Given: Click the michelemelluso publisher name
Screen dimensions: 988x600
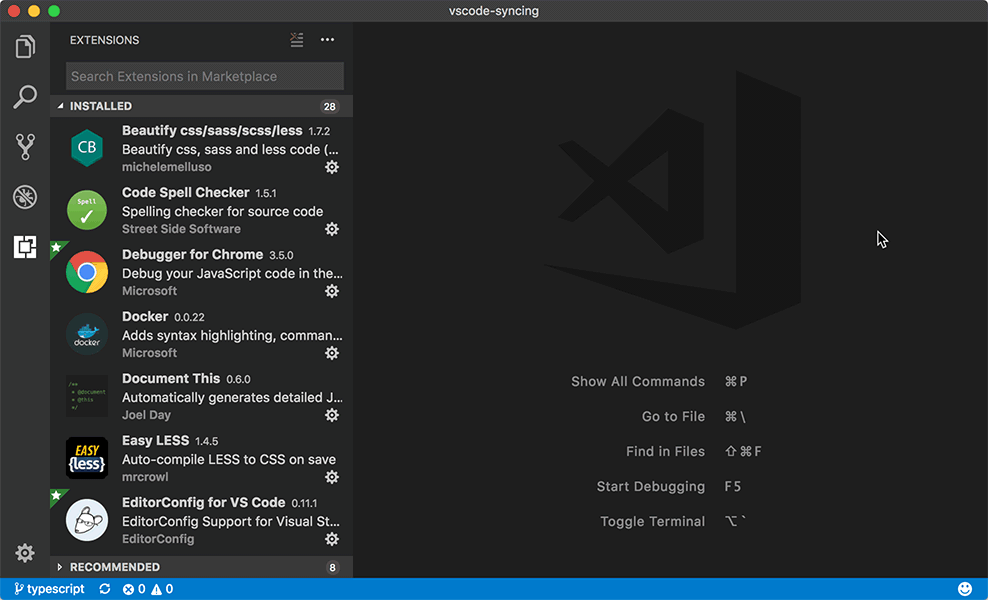Looking at the screenshot, I should click(x=167, y=167).
